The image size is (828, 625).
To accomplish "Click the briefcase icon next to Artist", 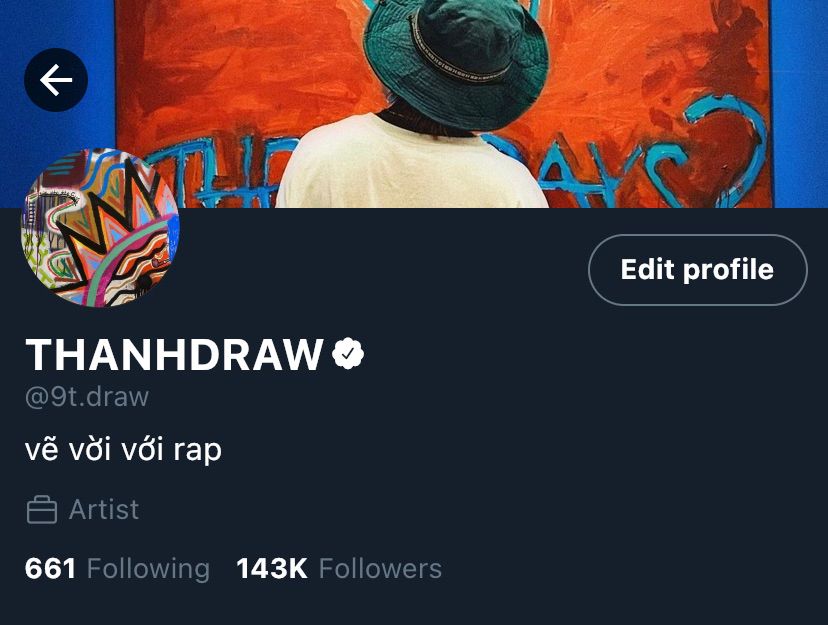I will (42, 510).
